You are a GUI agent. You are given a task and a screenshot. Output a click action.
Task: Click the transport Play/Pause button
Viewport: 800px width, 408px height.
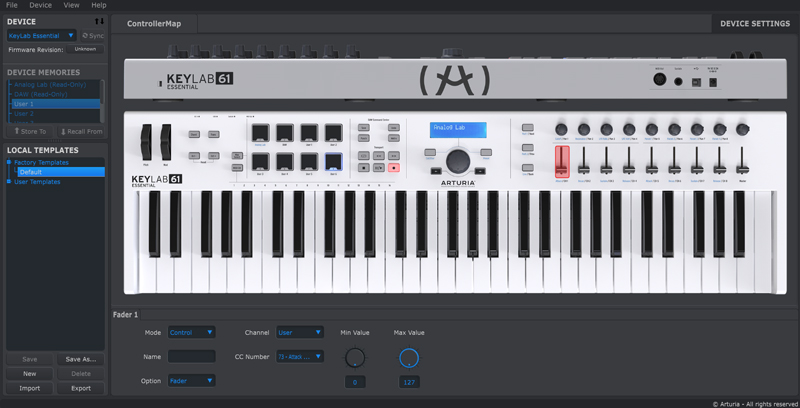pos(379,167)
